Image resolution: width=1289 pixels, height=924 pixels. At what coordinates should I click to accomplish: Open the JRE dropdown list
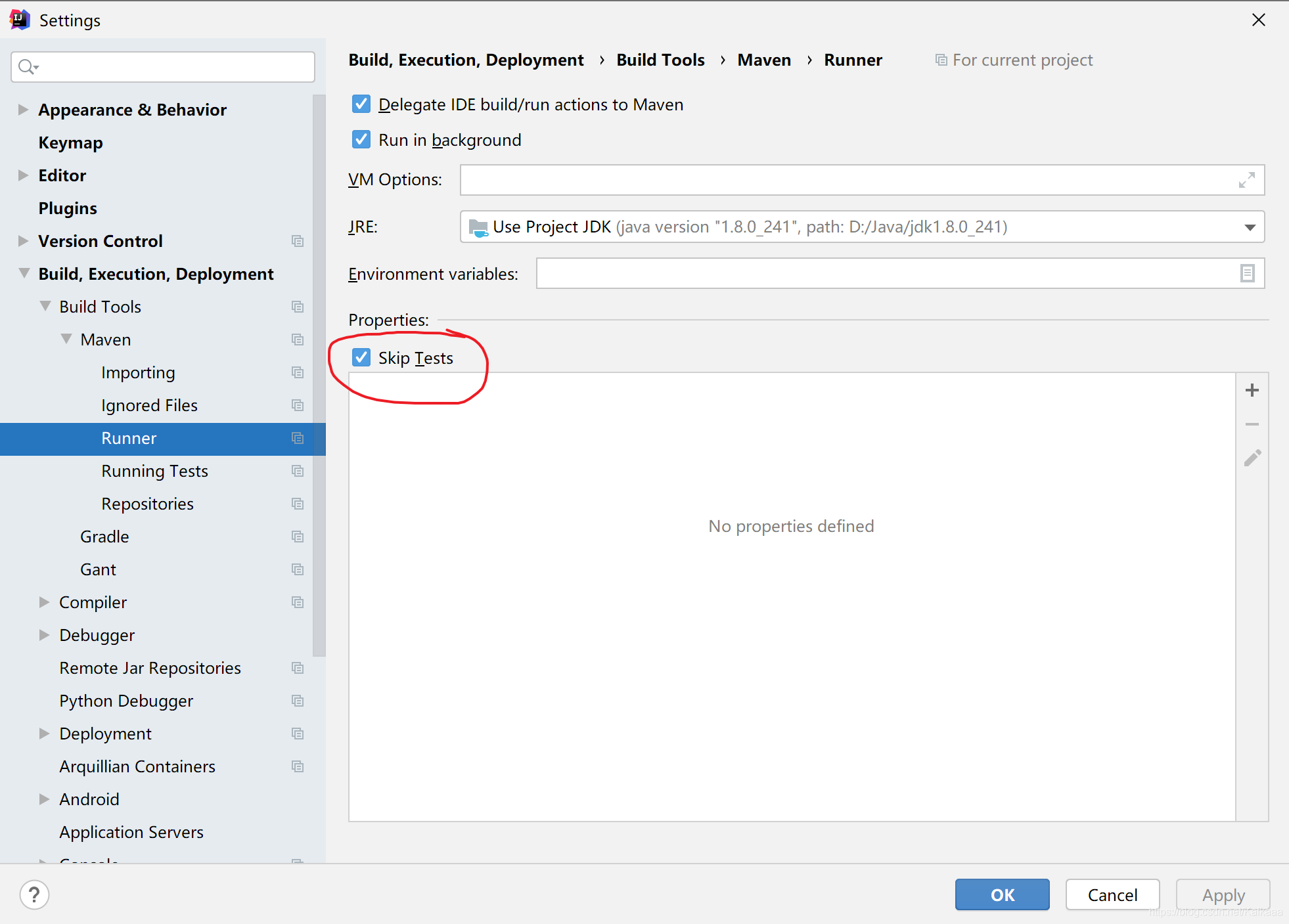point(1250,227)
